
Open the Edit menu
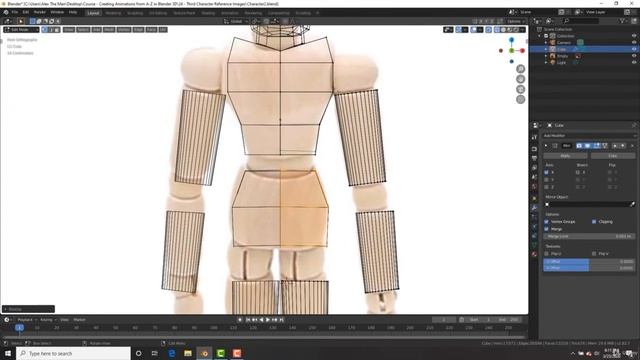click(26, 12)
